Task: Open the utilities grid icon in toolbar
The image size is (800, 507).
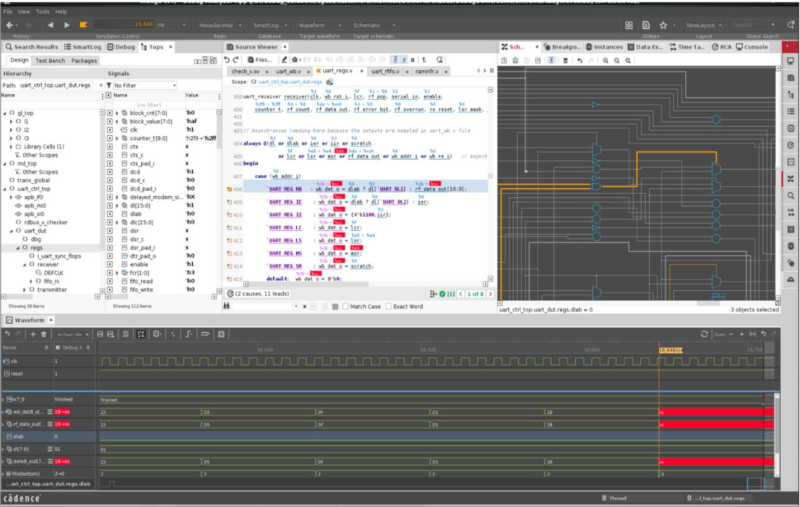Action: [x=629, y=25]
